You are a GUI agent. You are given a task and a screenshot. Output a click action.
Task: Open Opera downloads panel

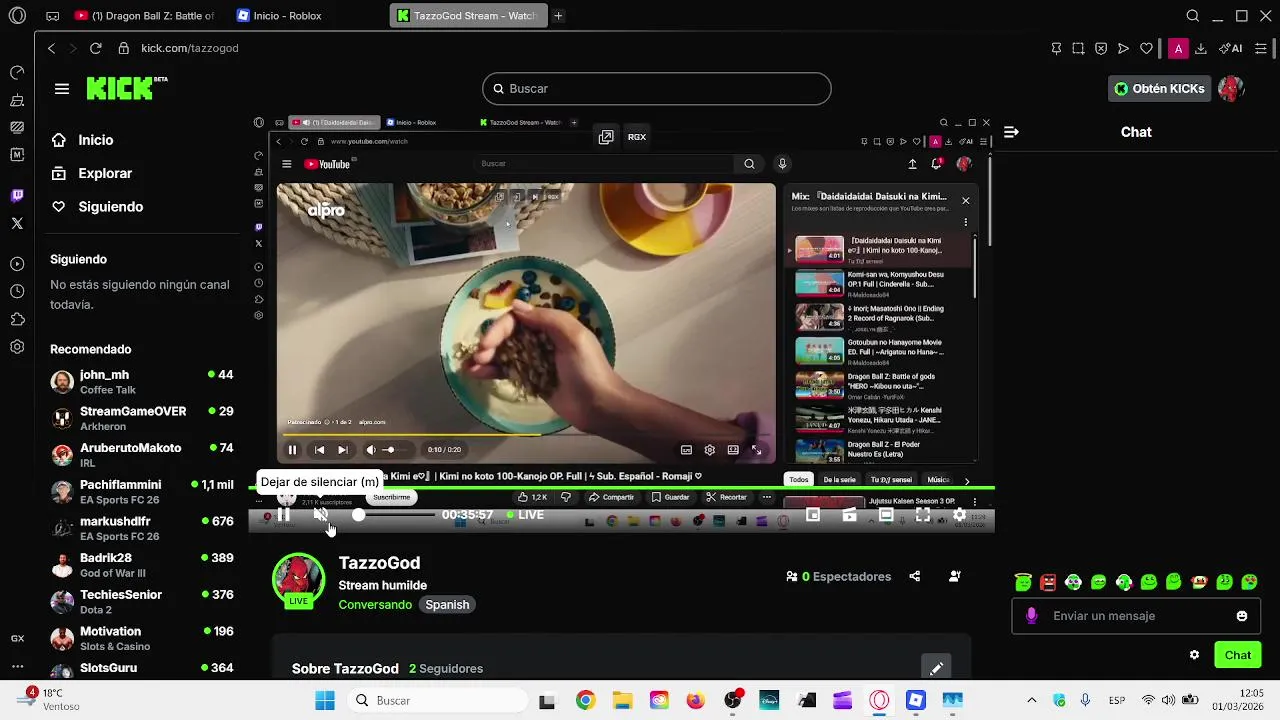1201,48
